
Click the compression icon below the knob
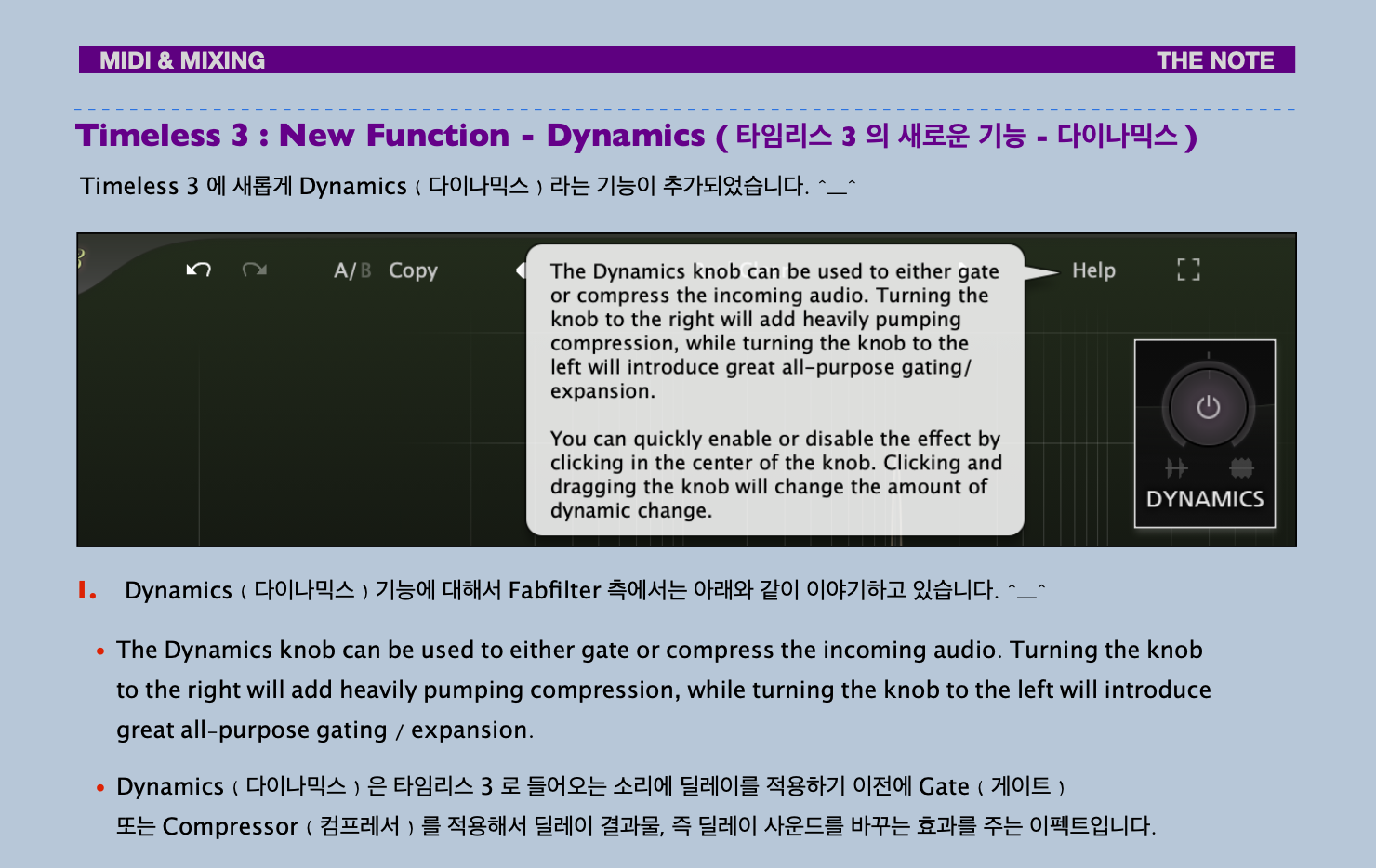click(1241, 467)
